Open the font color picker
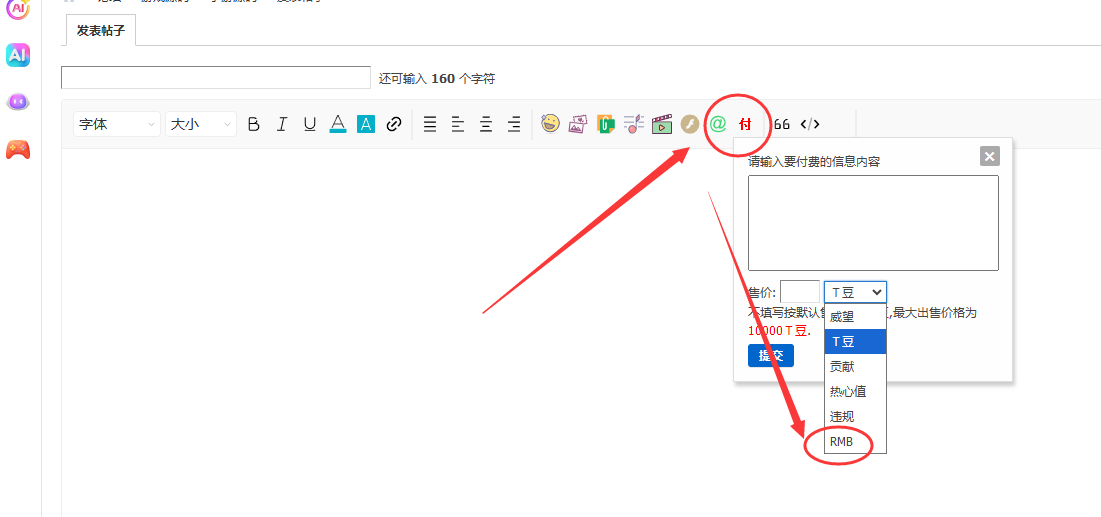1101x517 pixels. coord(338,124)
